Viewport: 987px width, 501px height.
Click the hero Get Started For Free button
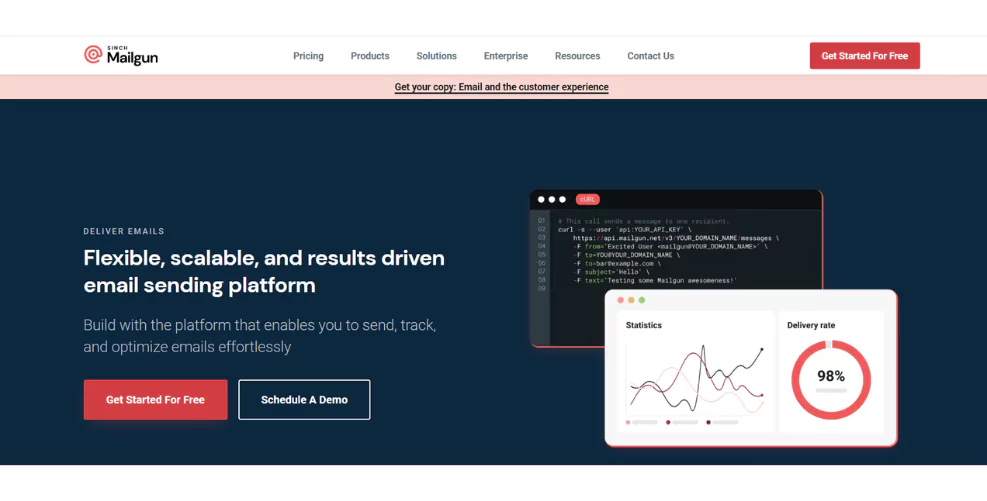155,400
